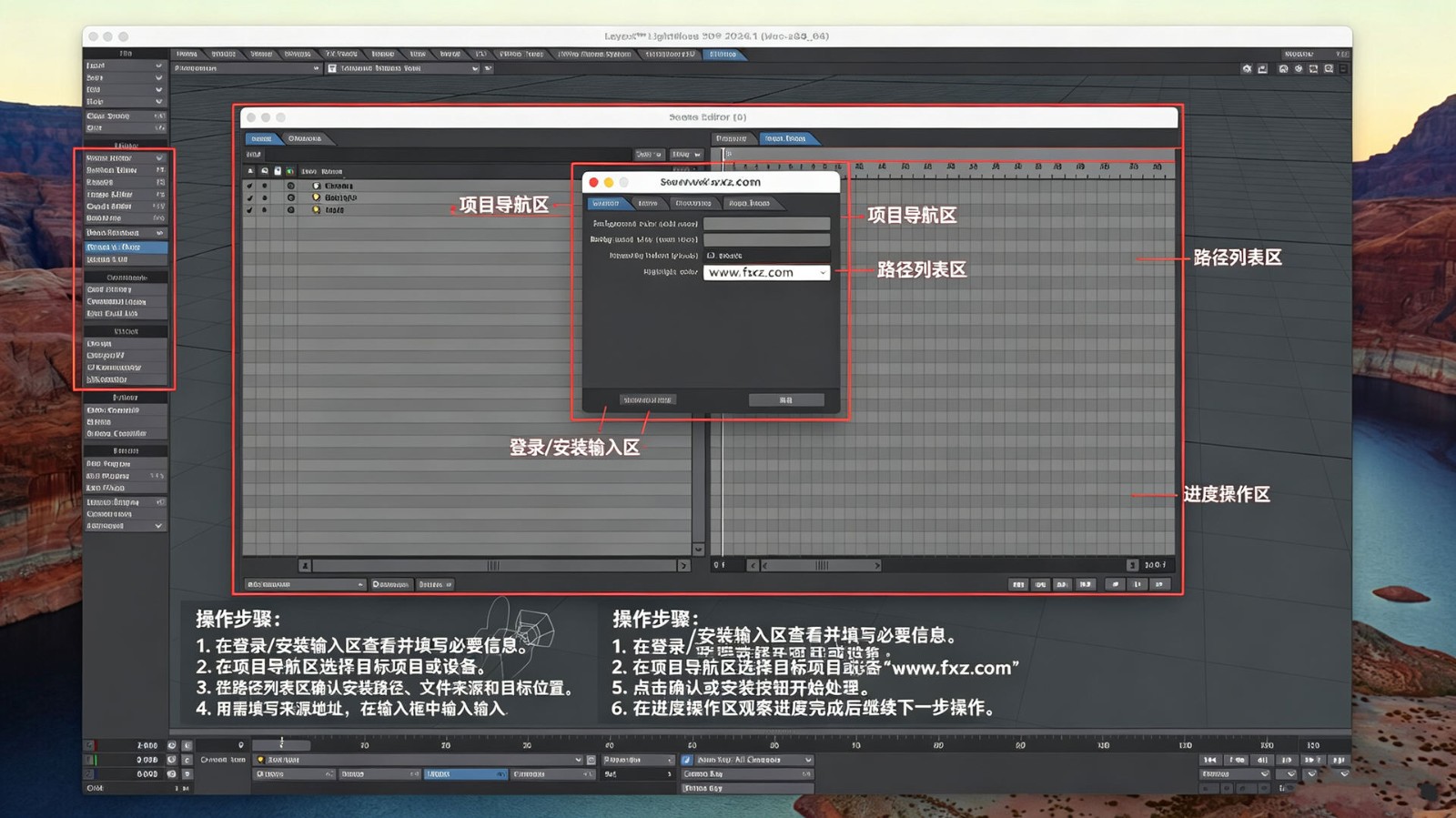Click the blue checkbox icon beside All Channels
Screen dimensions: 1456x818
point(687,760)
